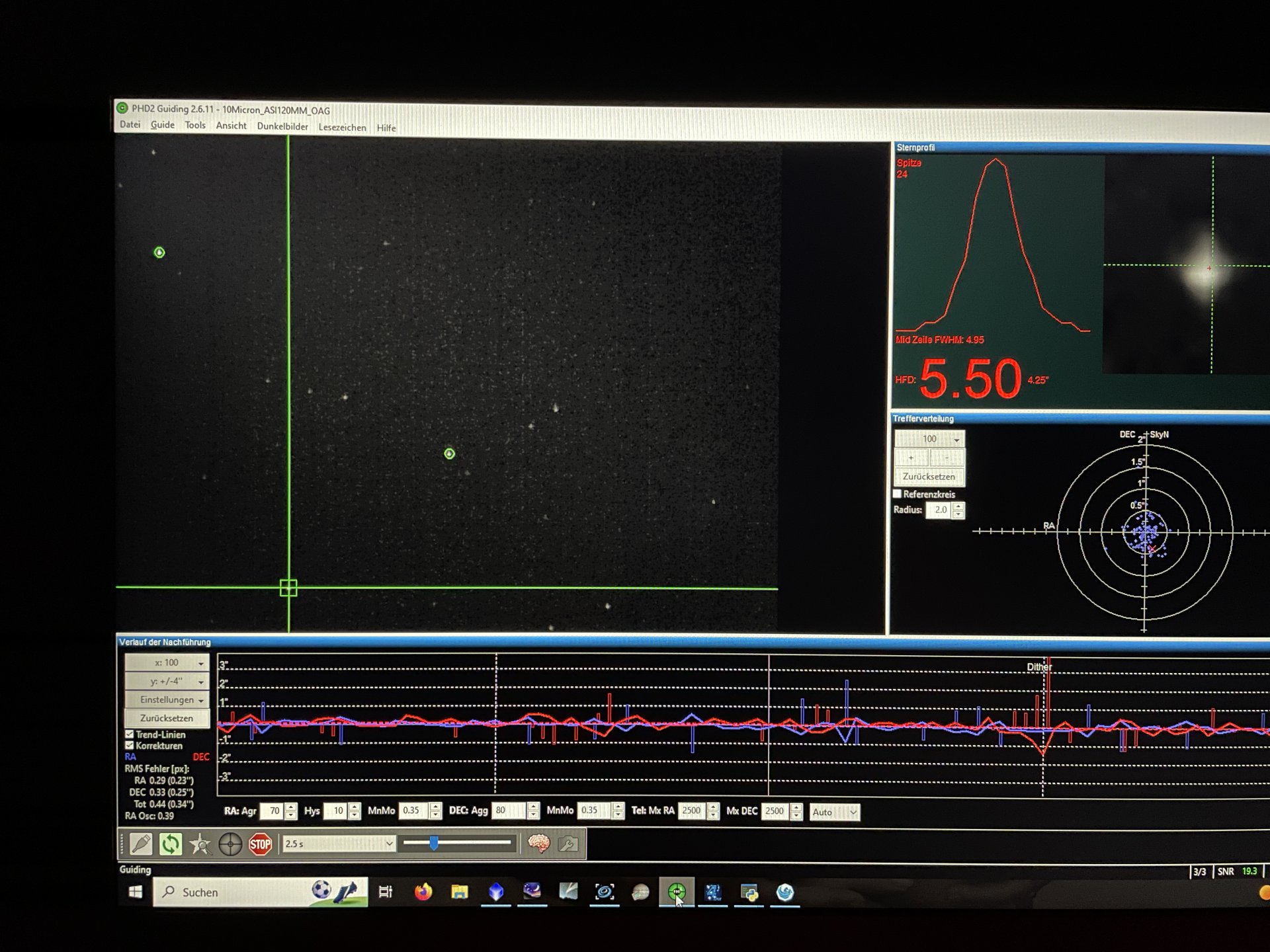This screenshot has width=1270, height=952.
Task: Click the galaxy capture-frame taskbar icon
Action: coord(605,892)
